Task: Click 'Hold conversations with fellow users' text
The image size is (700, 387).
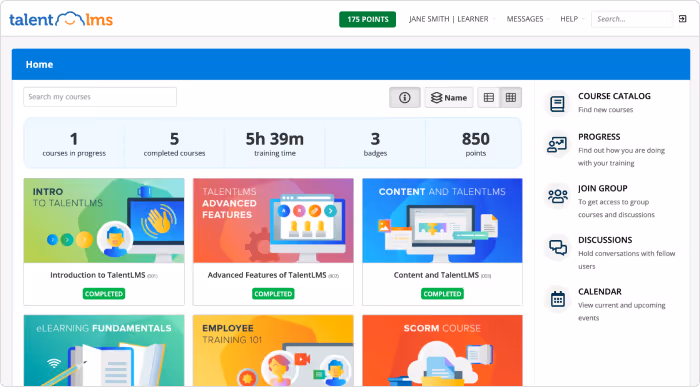Action: 627,260
